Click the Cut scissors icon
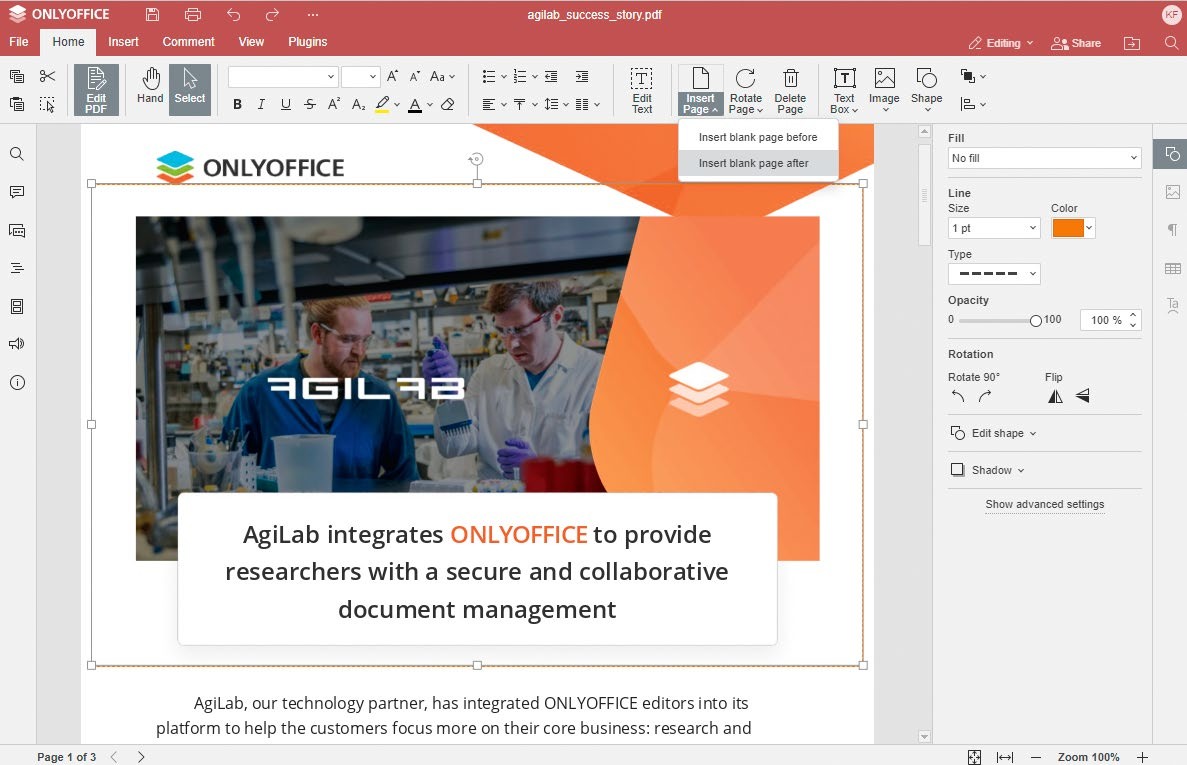This screenshot has width=1187, height=765. pos(47,76)
